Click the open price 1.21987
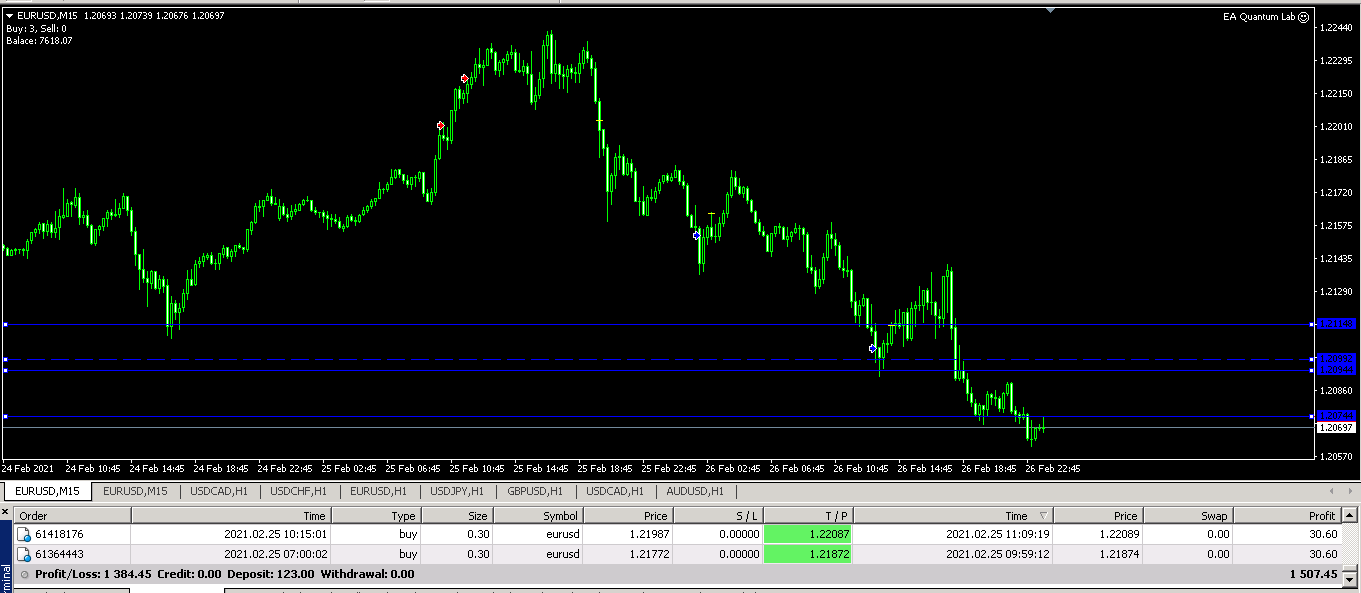 (x=648, y=535)
